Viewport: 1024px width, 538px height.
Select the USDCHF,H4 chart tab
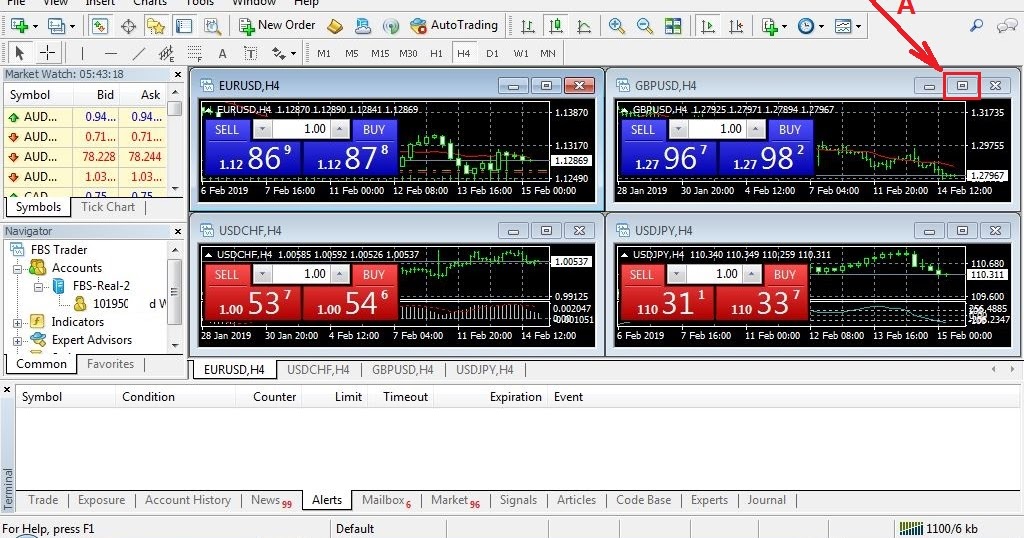(x=318, y=370)
